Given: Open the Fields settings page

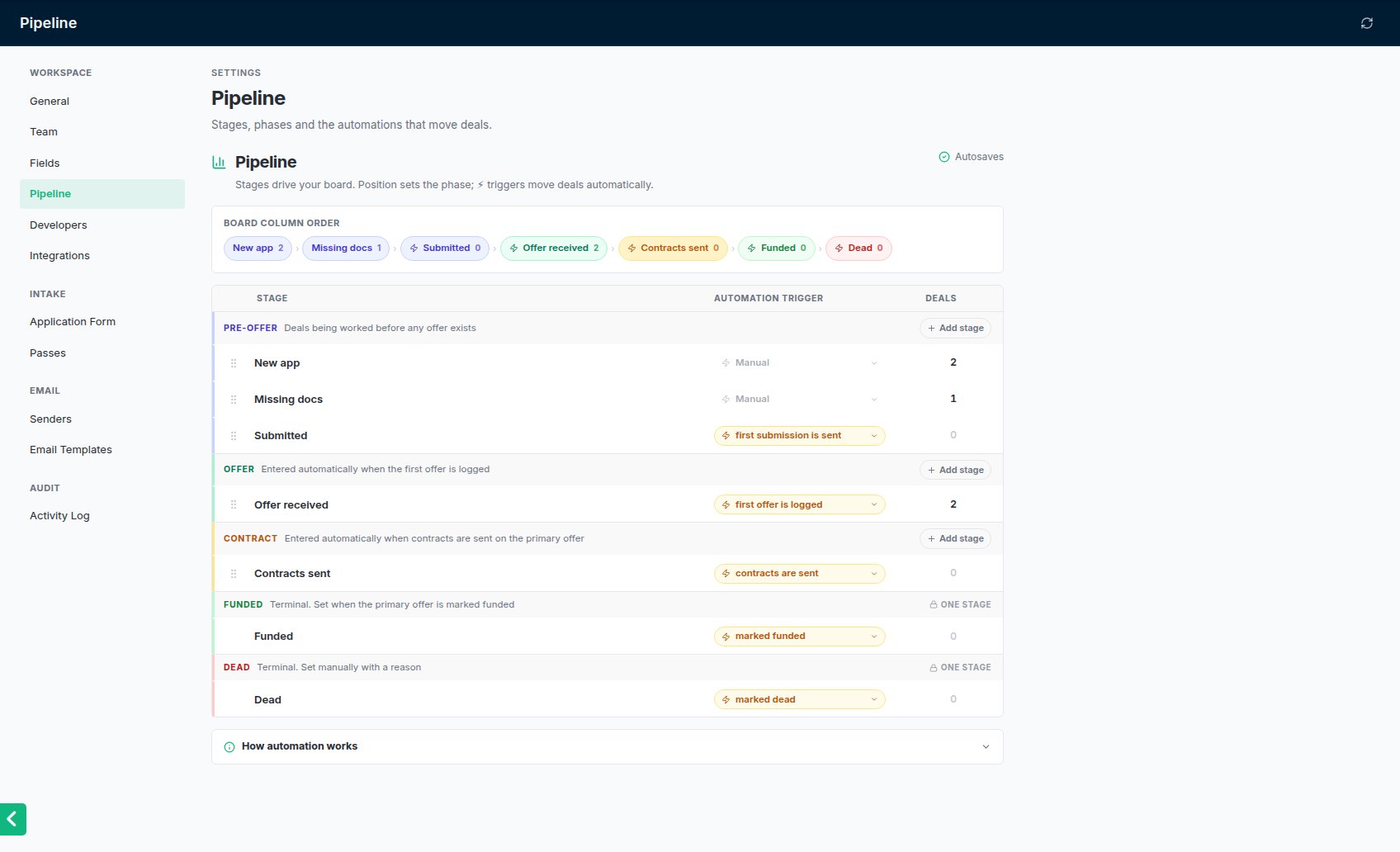Looking at the screenshot, I should tap(102, 163).
